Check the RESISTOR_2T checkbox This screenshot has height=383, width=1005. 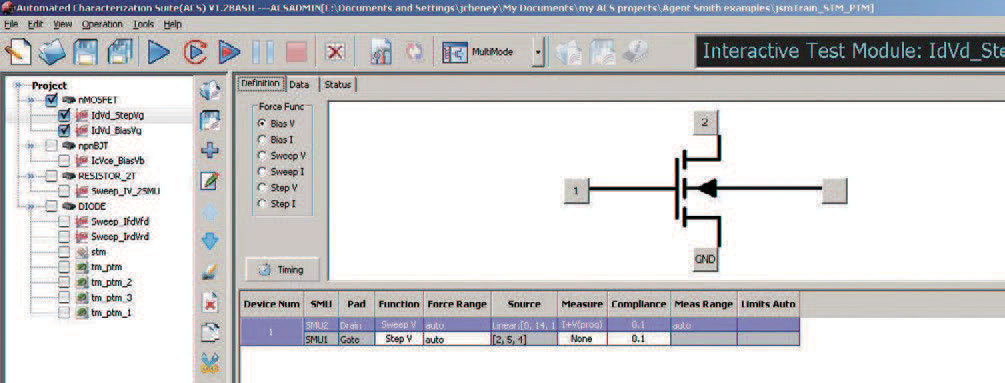[52, 175]
